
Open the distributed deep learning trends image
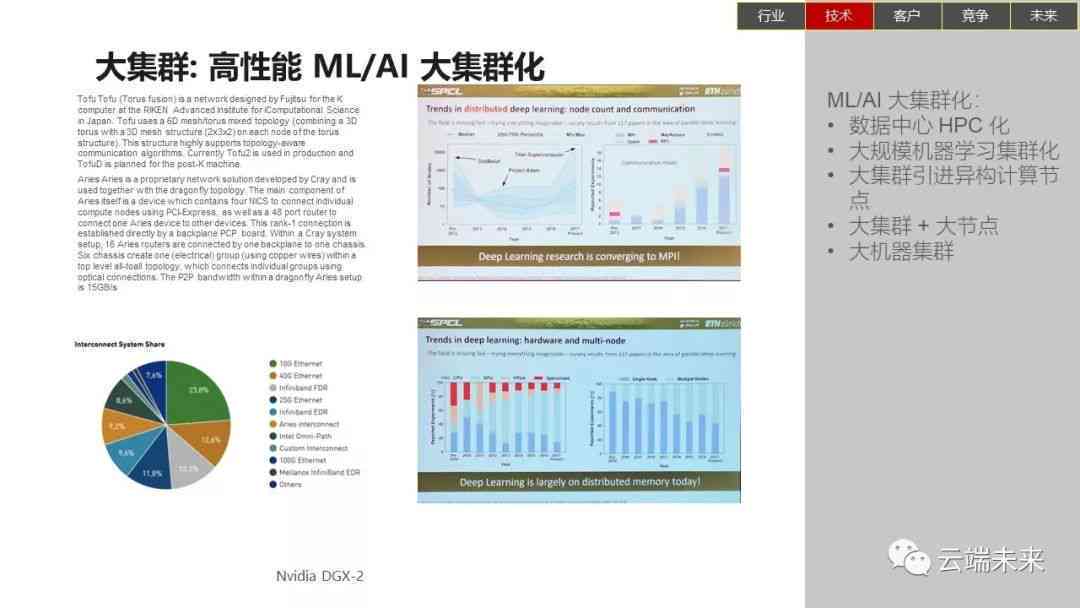(x=579, y=182)
